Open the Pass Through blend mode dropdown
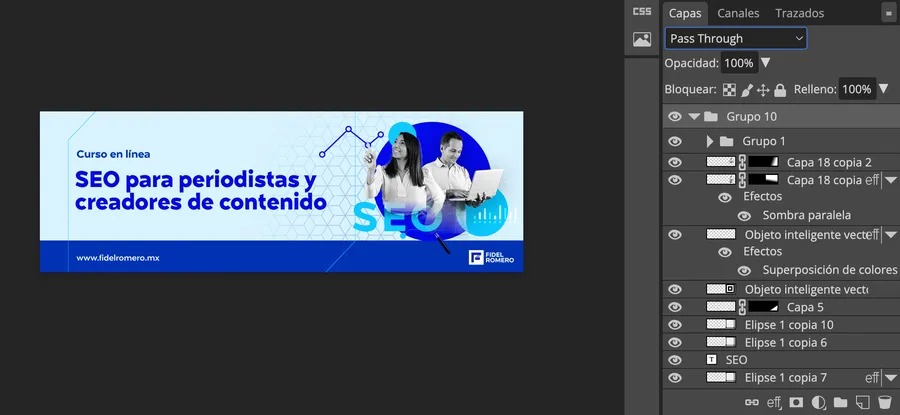The image size is (900, 415). [x=736, y=39]
